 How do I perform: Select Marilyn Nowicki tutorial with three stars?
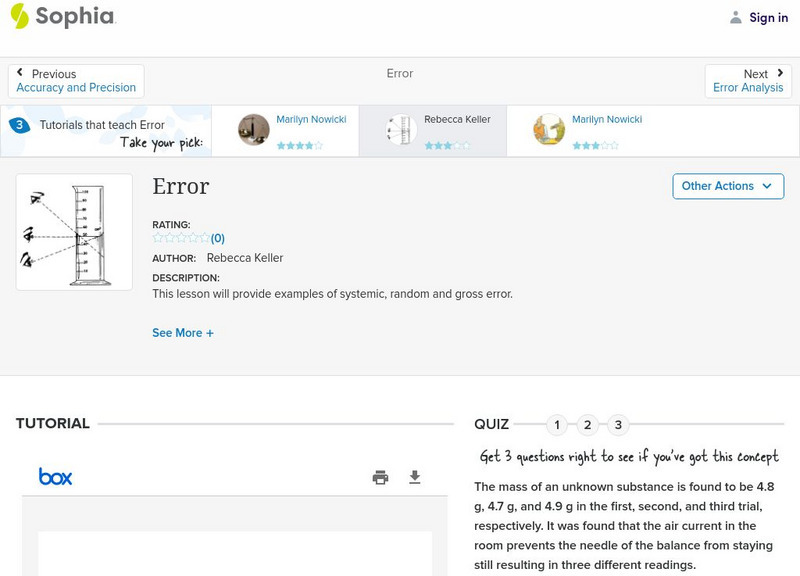coord(581,131)
